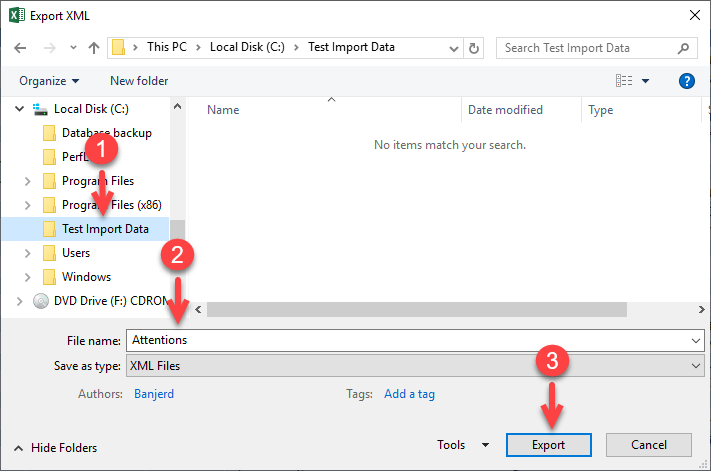Expand the DVD Drive (F:) node

(x=19, y=301)
